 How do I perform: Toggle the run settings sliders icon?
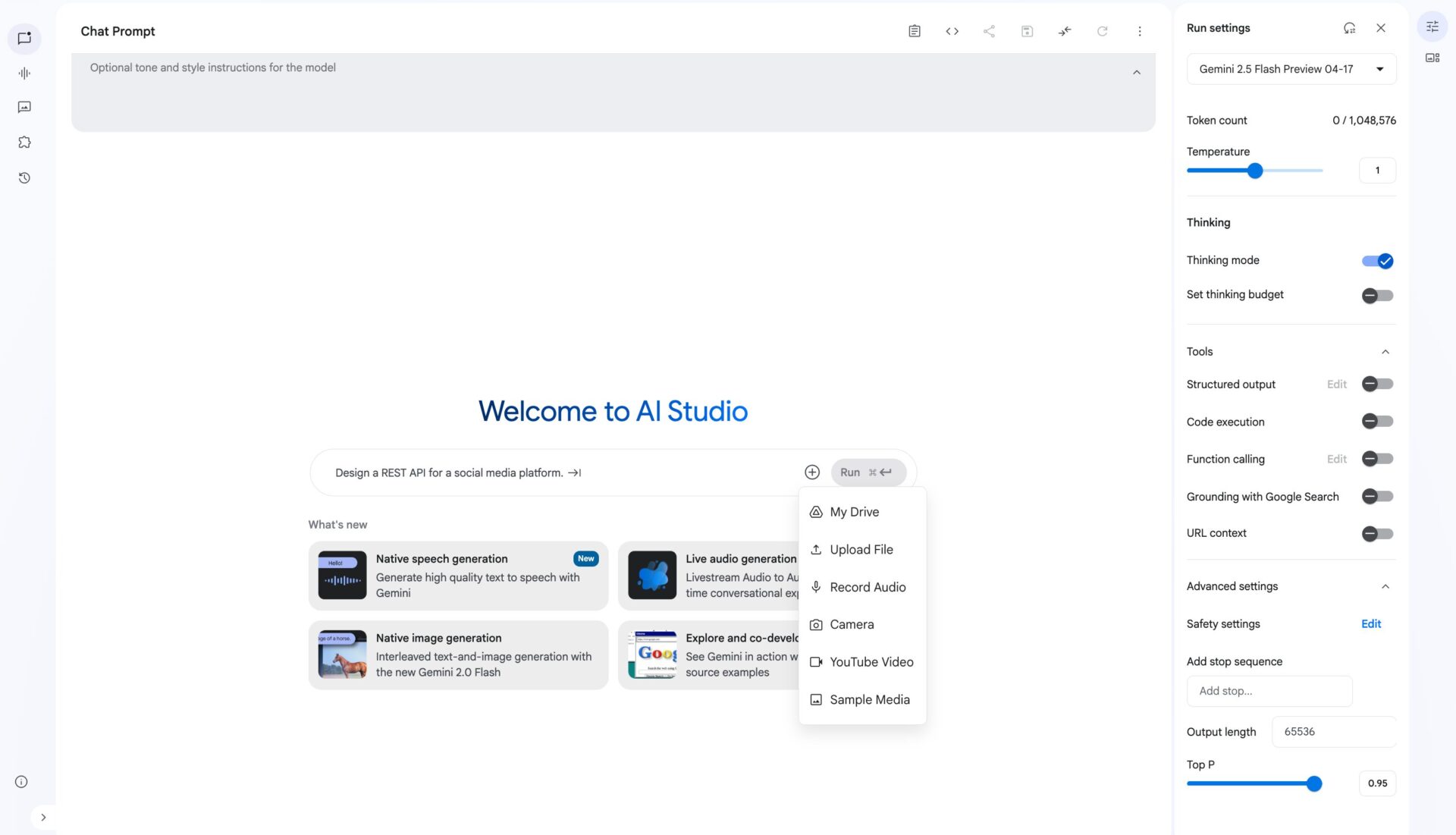[1432, 27]
